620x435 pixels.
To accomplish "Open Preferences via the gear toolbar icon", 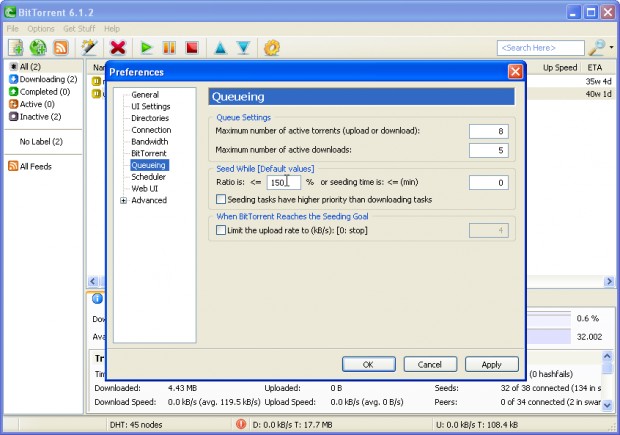I will 272,48.
